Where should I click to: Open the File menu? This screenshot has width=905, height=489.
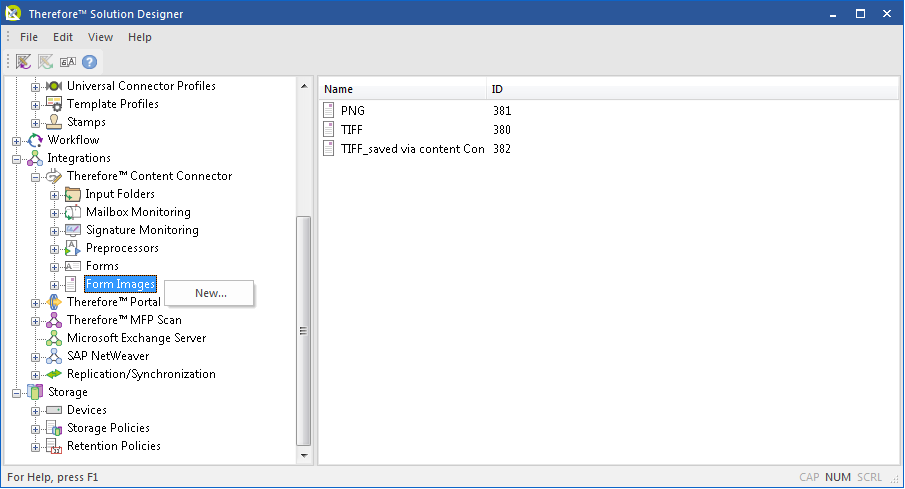pos(29,37)
